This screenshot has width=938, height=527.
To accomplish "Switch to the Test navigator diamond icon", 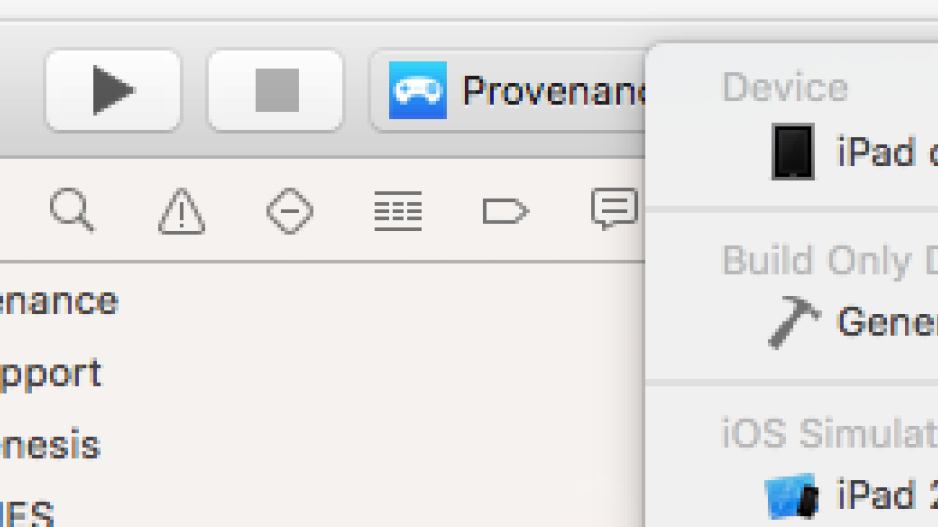I will [x=290, y=211].
